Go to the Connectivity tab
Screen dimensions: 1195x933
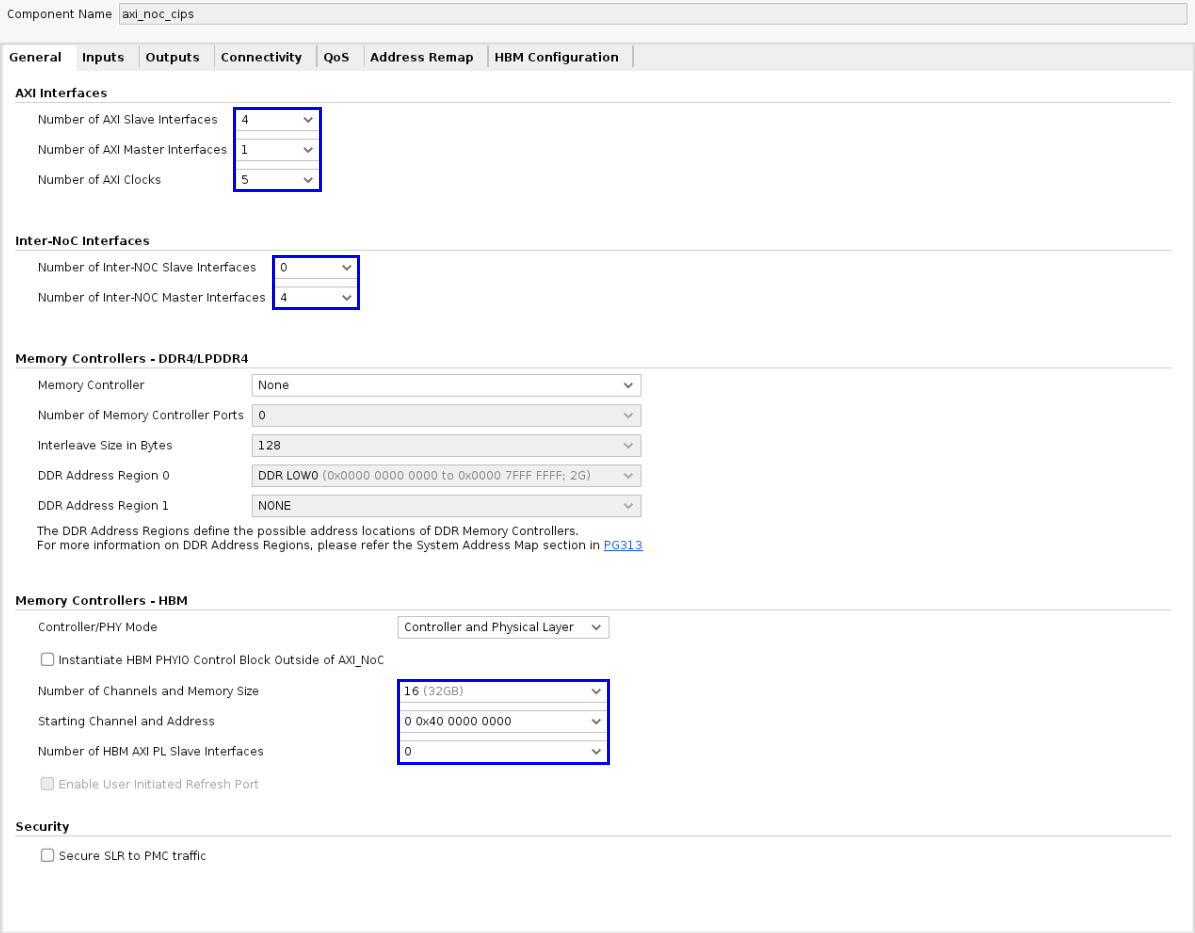pos(261,57)
